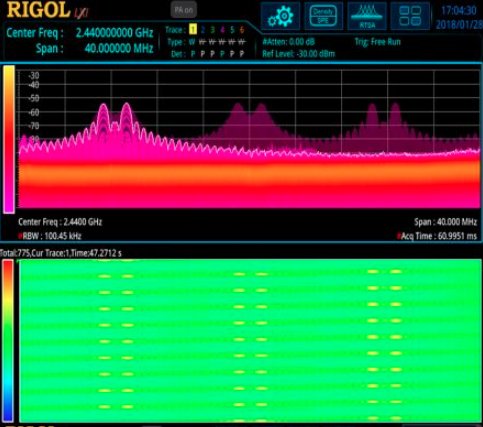Image resolution: width=483 pixels, height=427 pixels.
Task: Select trace 1 highlighted in yellow
Action: point(193,30)
